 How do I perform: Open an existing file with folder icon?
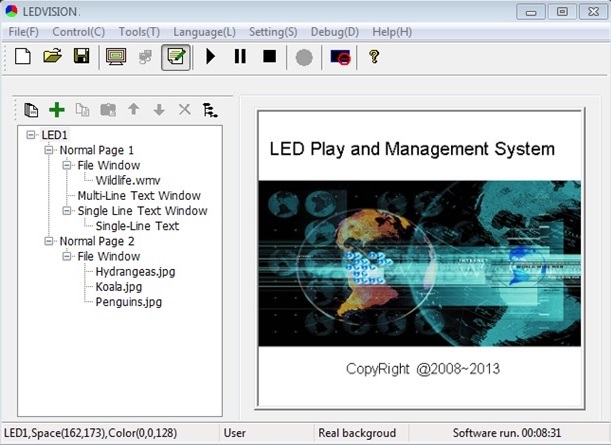(x=53, y=57)
